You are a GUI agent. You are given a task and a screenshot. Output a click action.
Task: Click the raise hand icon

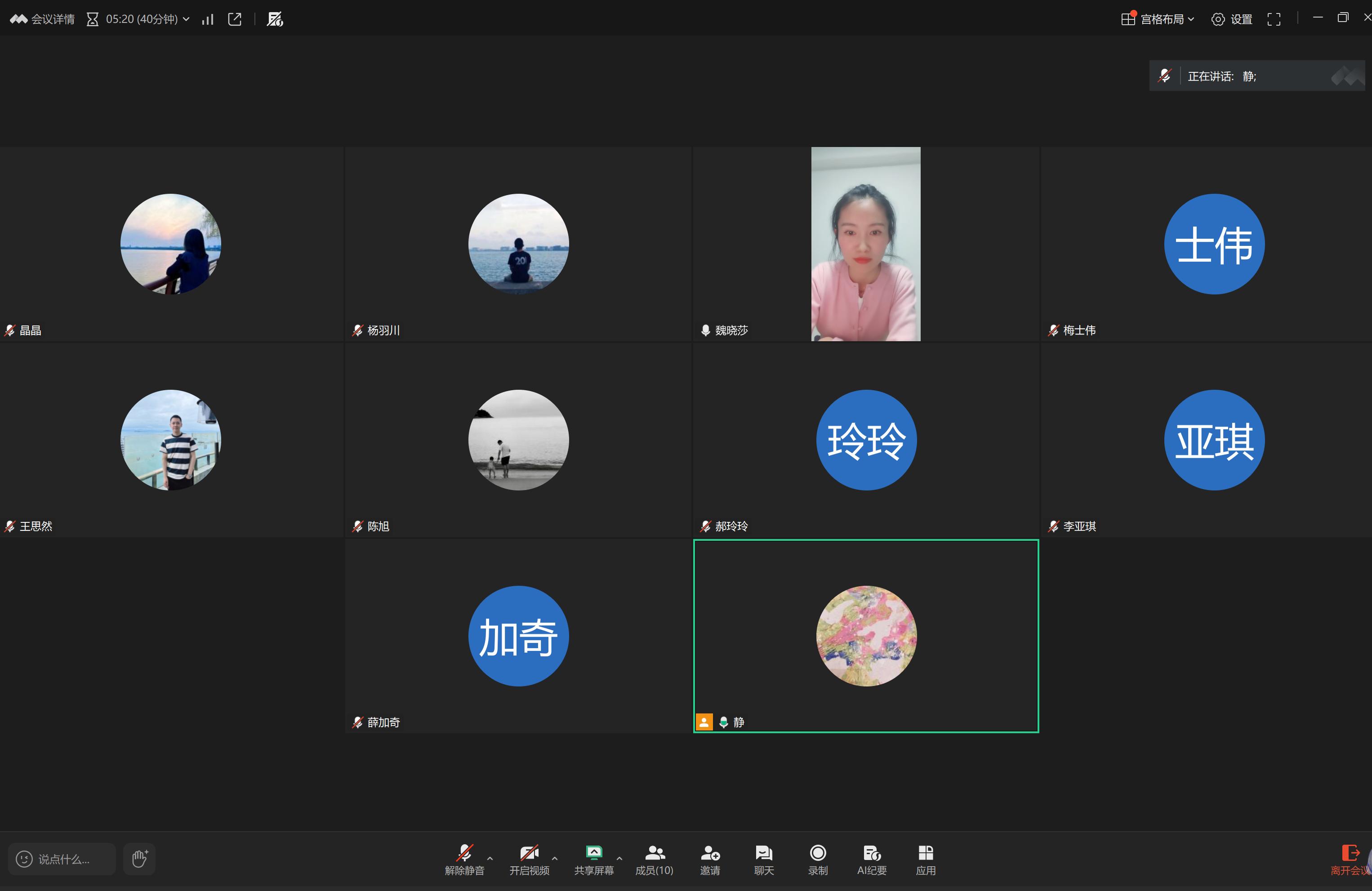(x=139, y=859)
